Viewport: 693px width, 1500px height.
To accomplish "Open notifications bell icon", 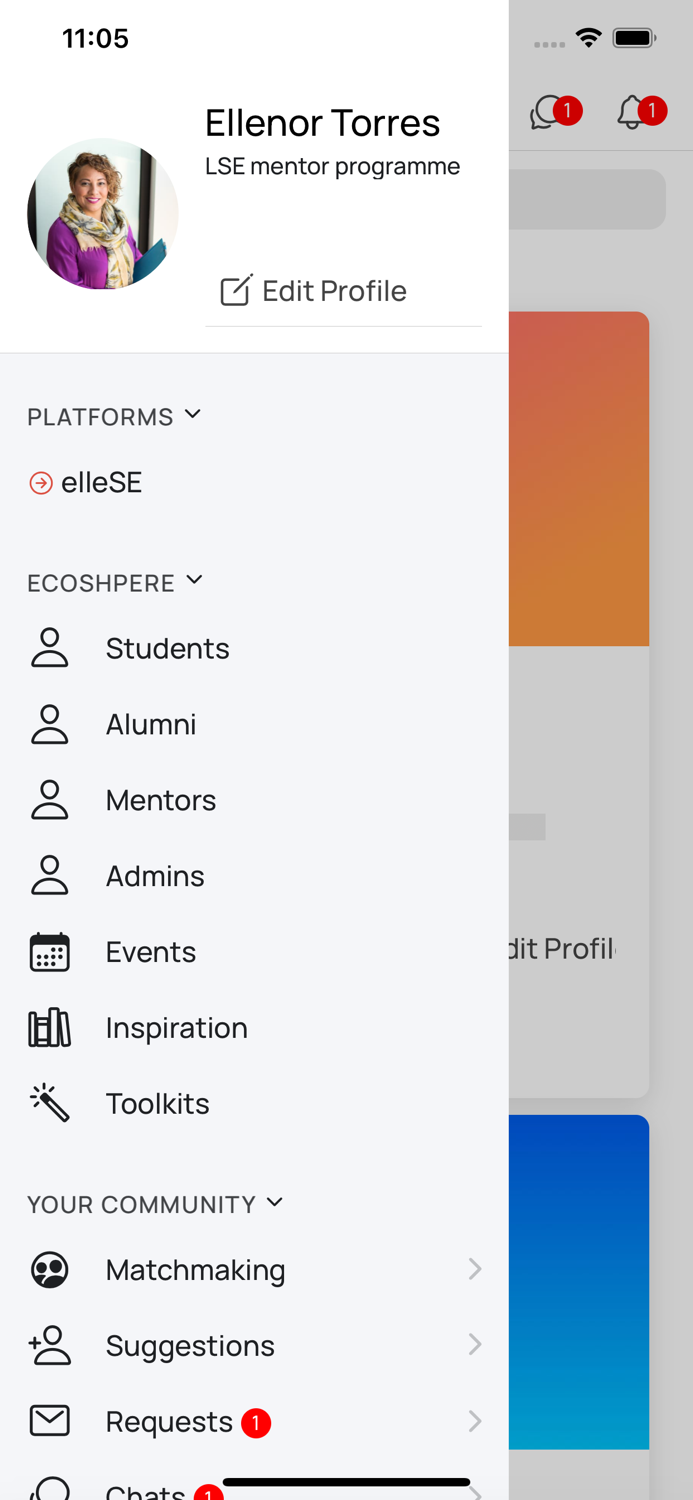I will [x=633, y=112].
